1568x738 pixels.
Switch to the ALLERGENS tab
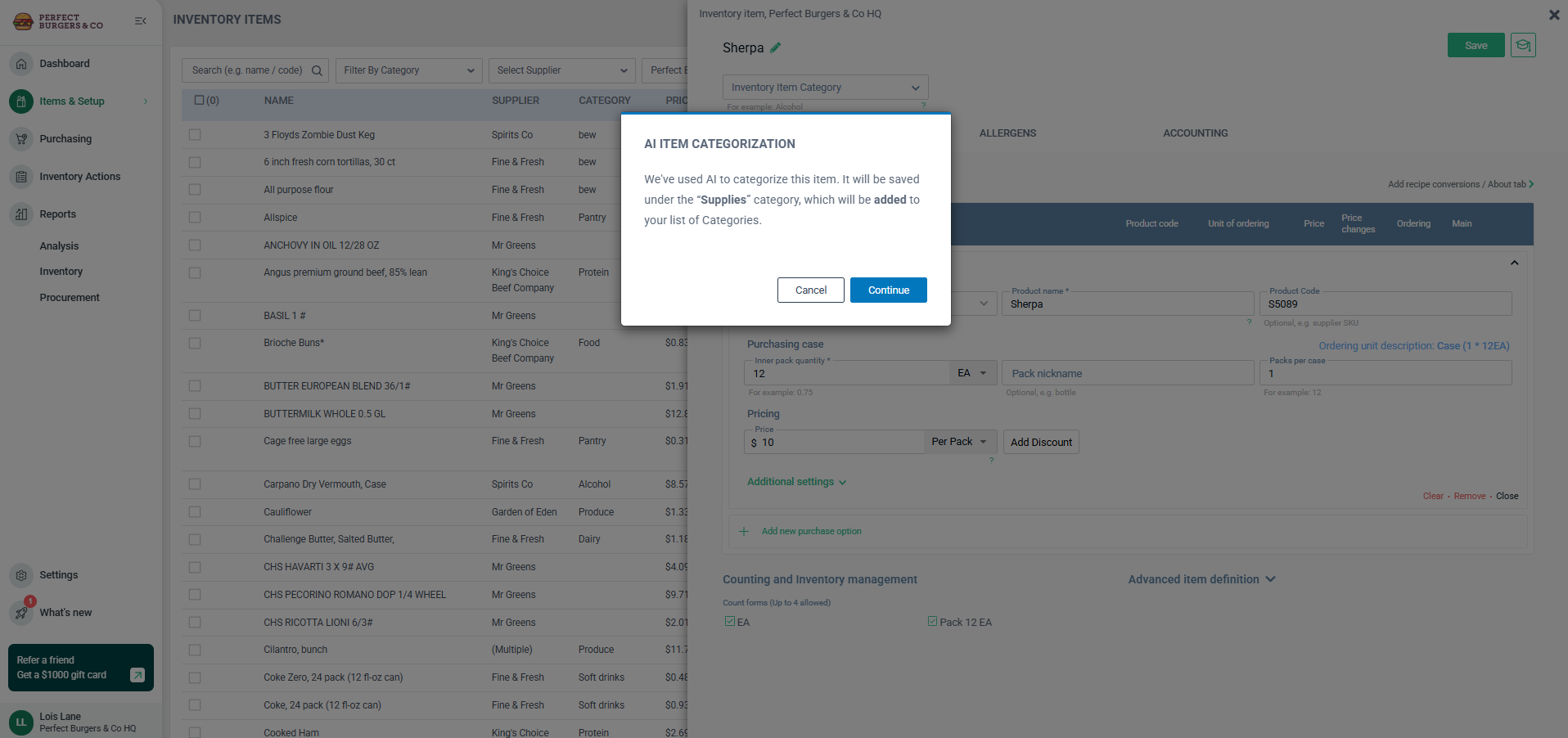click(1007, 133)
